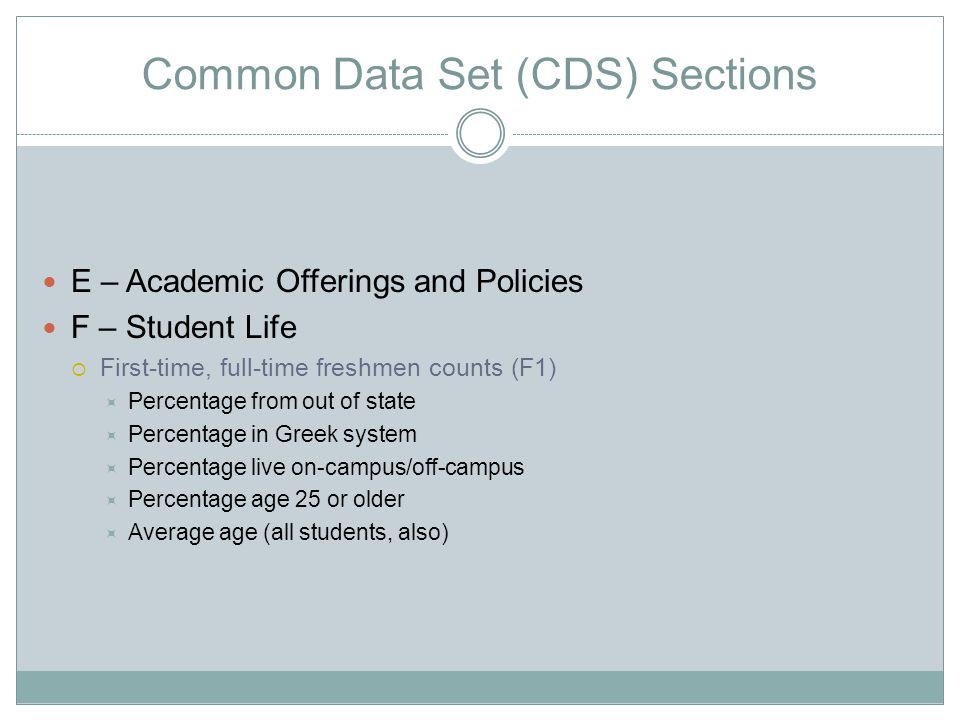Click the word Sections in the title
Screen dimensions: 960x720
tap(733, 75)
